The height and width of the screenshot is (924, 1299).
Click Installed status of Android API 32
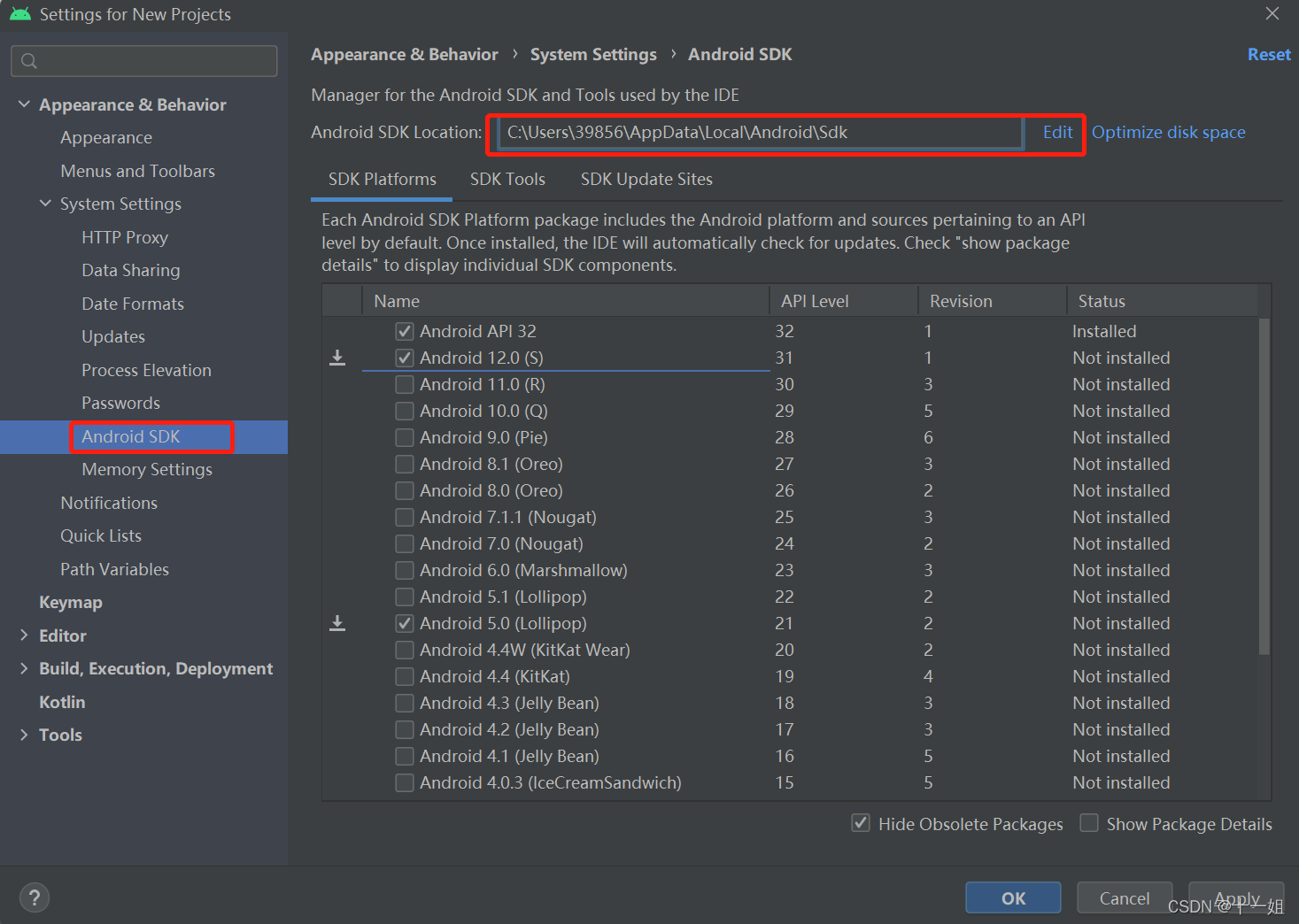tap(1104, 331)
